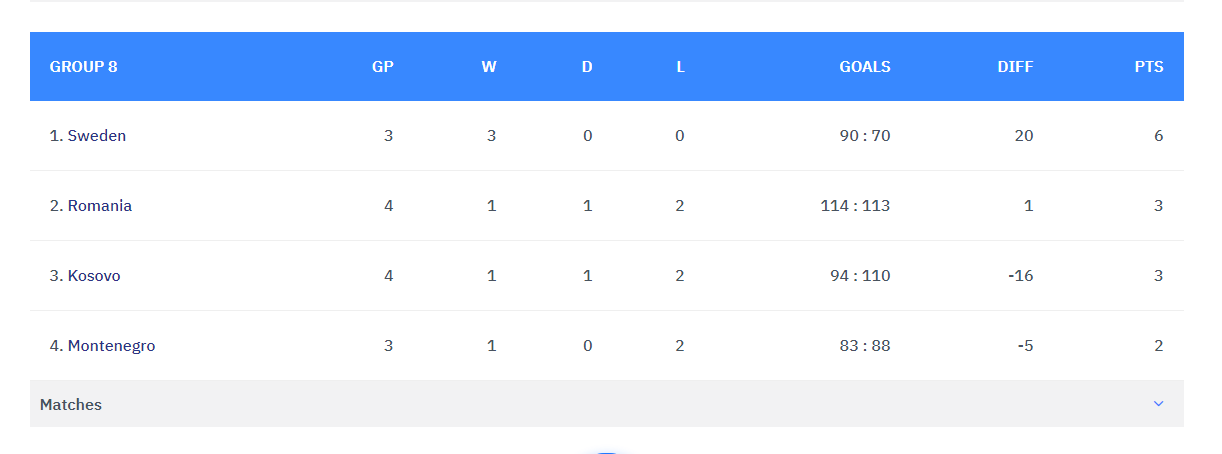Click the PTS column header
Viewport: 1222px width, 454px height.
1149,67
